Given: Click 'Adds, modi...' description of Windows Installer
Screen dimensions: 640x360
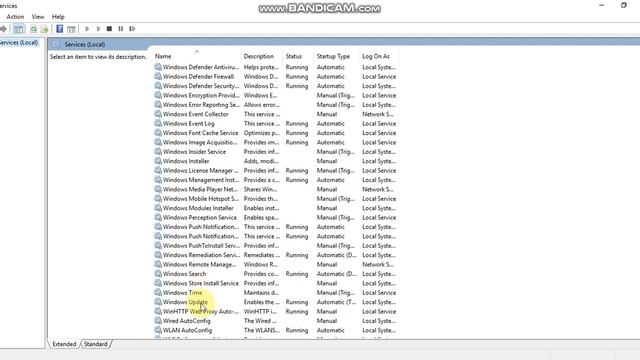Looking at the screenshot, I should [x=261, y=161].
